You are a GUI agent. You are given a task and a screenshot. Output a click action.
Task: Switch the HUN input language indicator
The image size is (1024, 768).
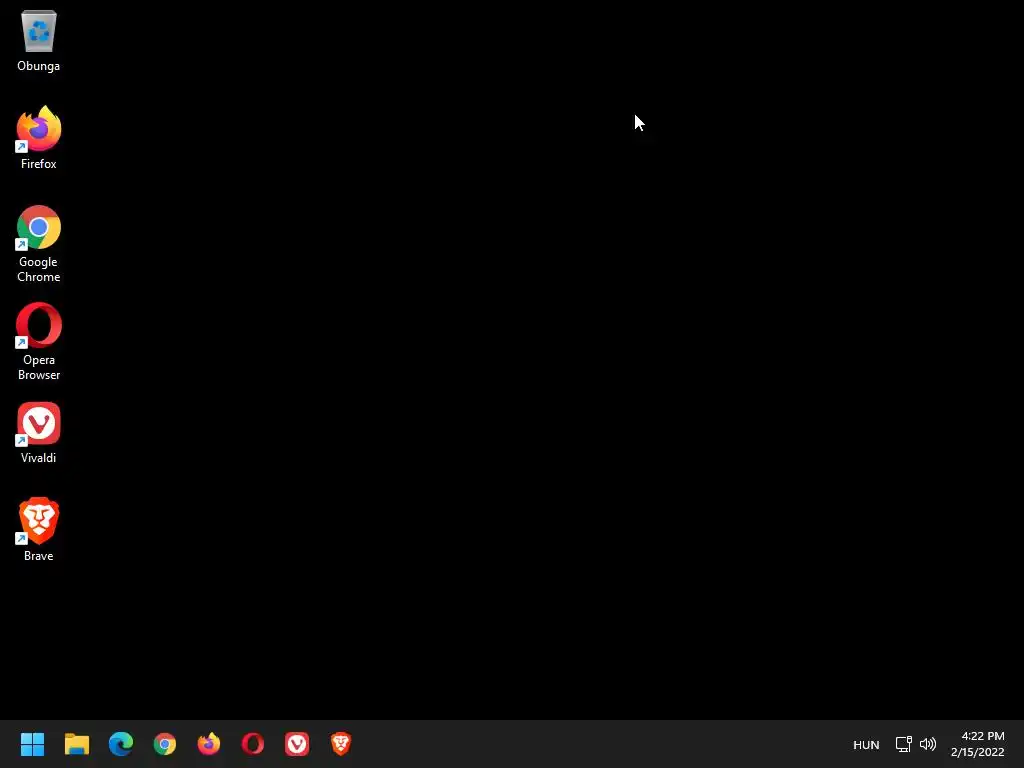[866, 744]
